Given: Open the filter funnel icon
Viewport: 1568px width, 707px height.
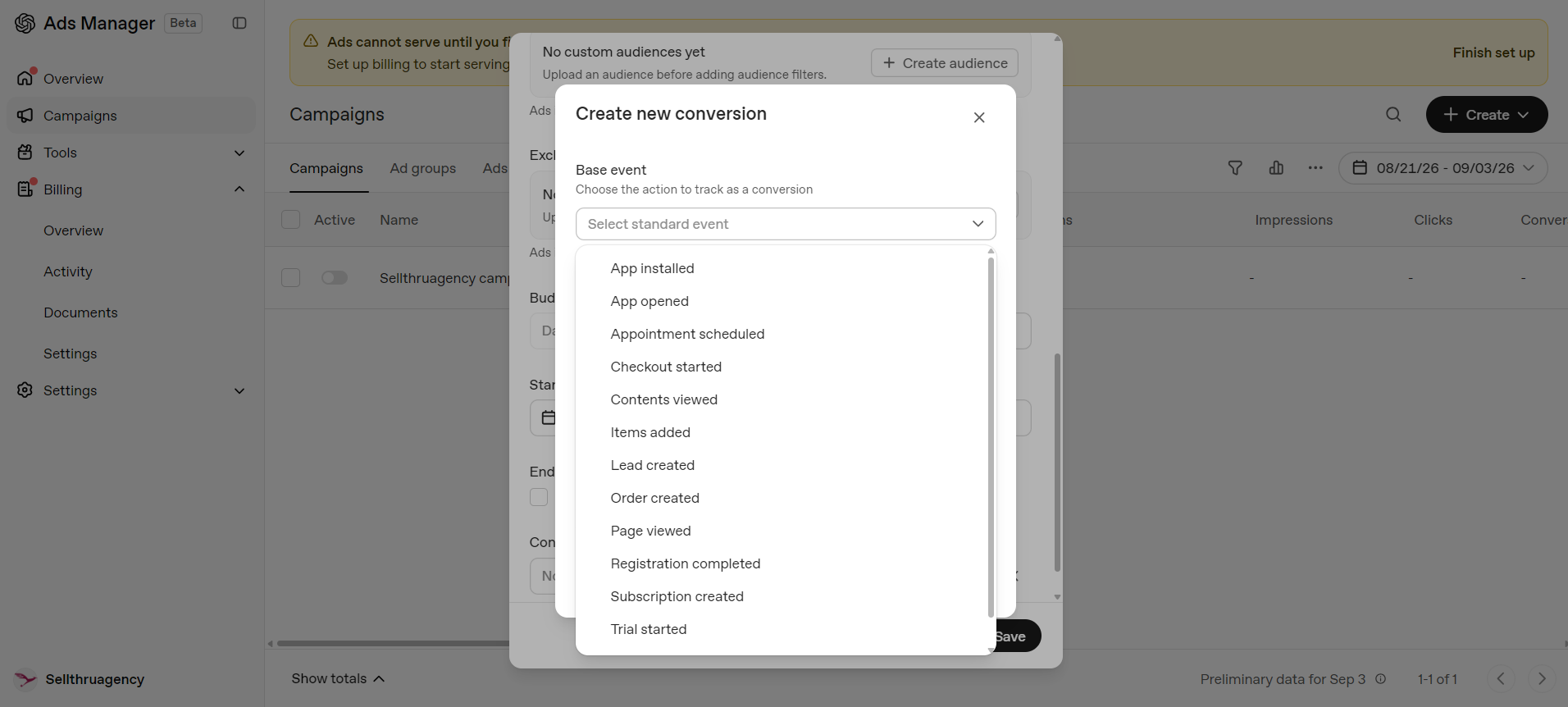Looking at the screenshot, I should click(1235, 168).
